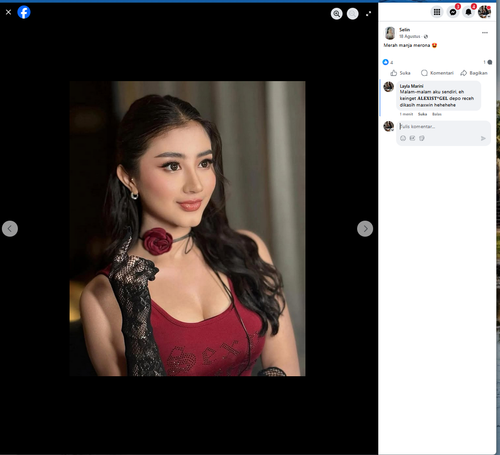The image size is (500, 455).
Task: Send the comment with arrow icon
Action: pos(483,138)
